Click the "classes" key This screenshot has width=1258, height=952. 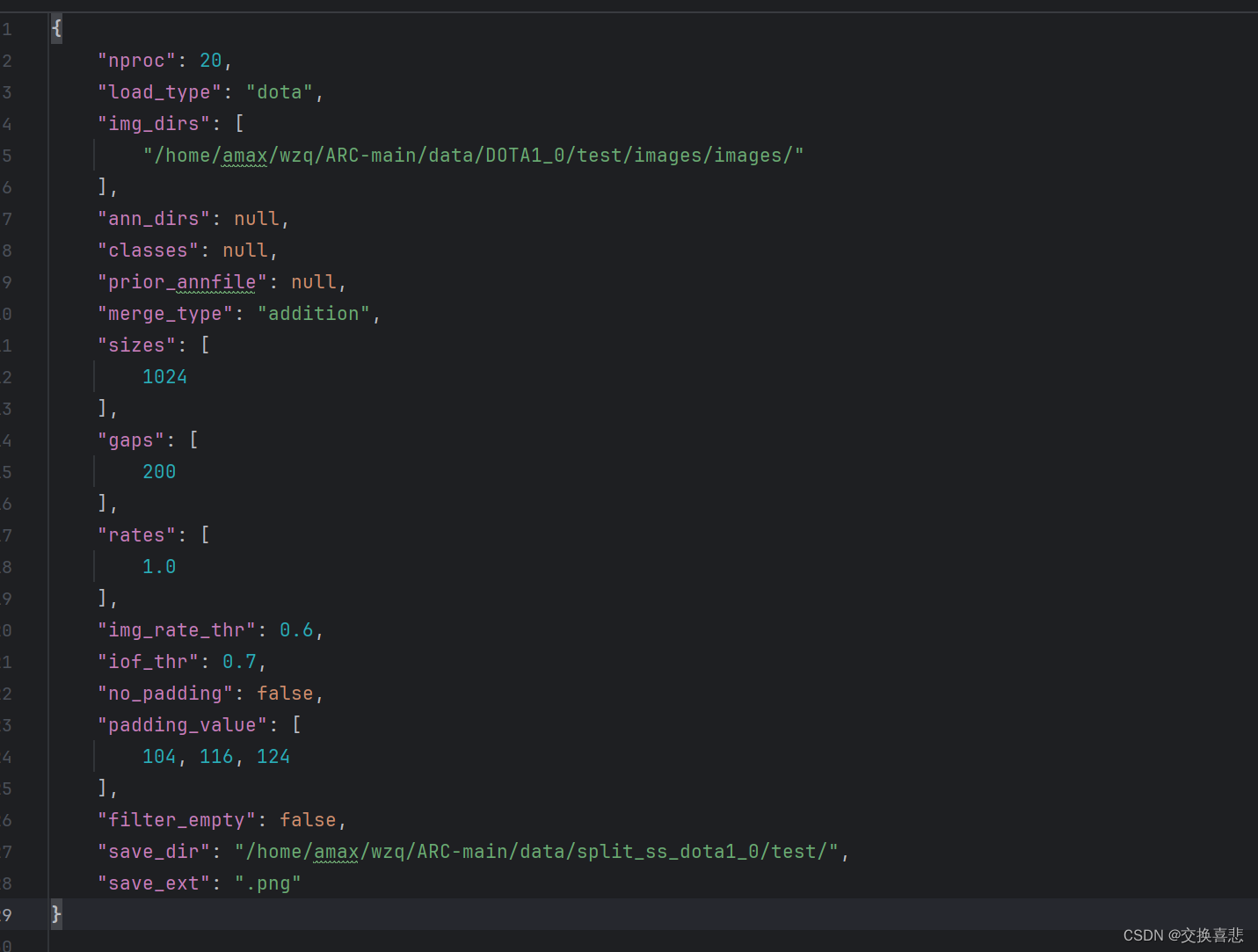point(148,251)
